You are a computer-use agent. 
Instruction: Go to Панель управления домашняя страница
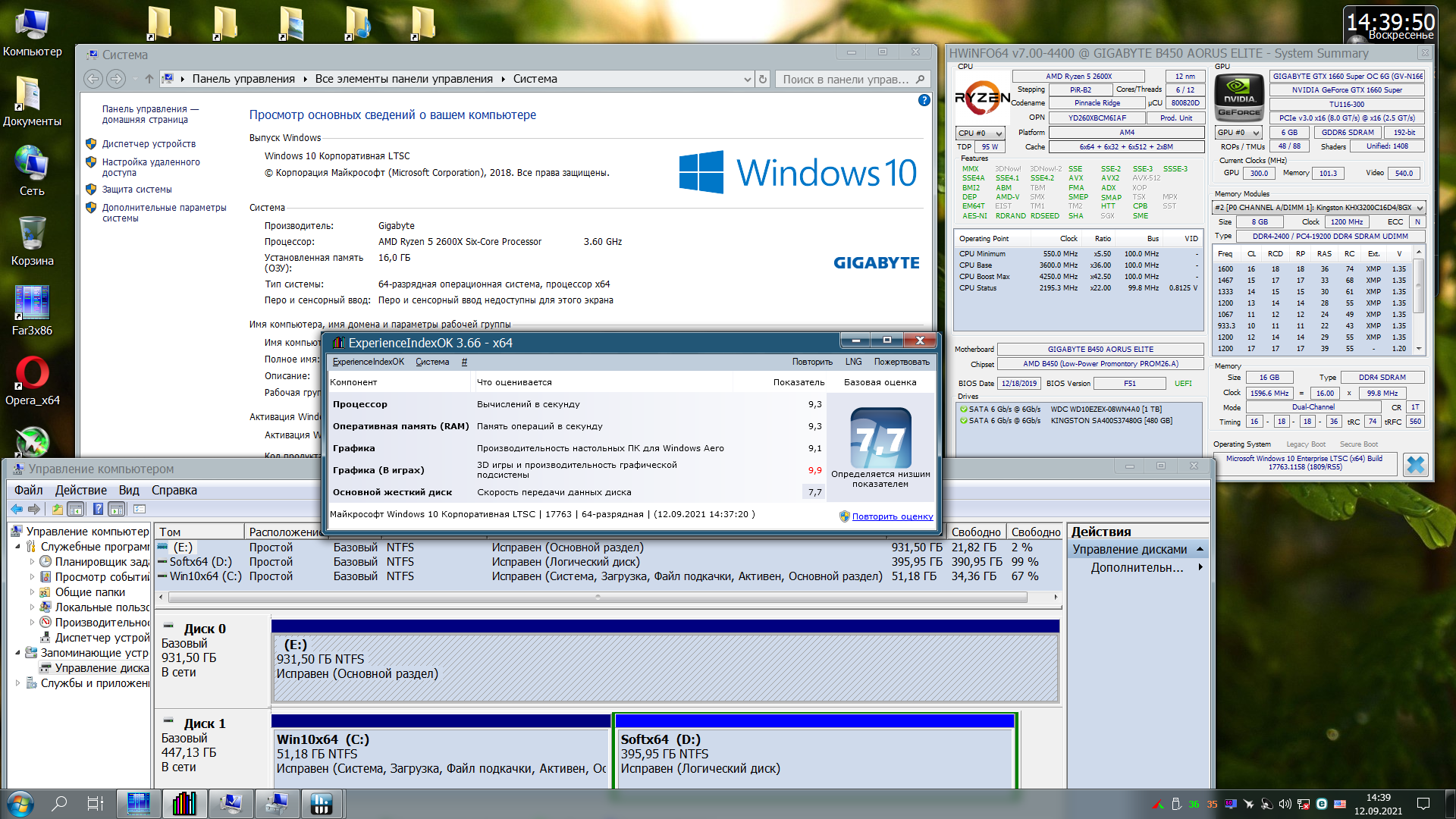[150, 115]
